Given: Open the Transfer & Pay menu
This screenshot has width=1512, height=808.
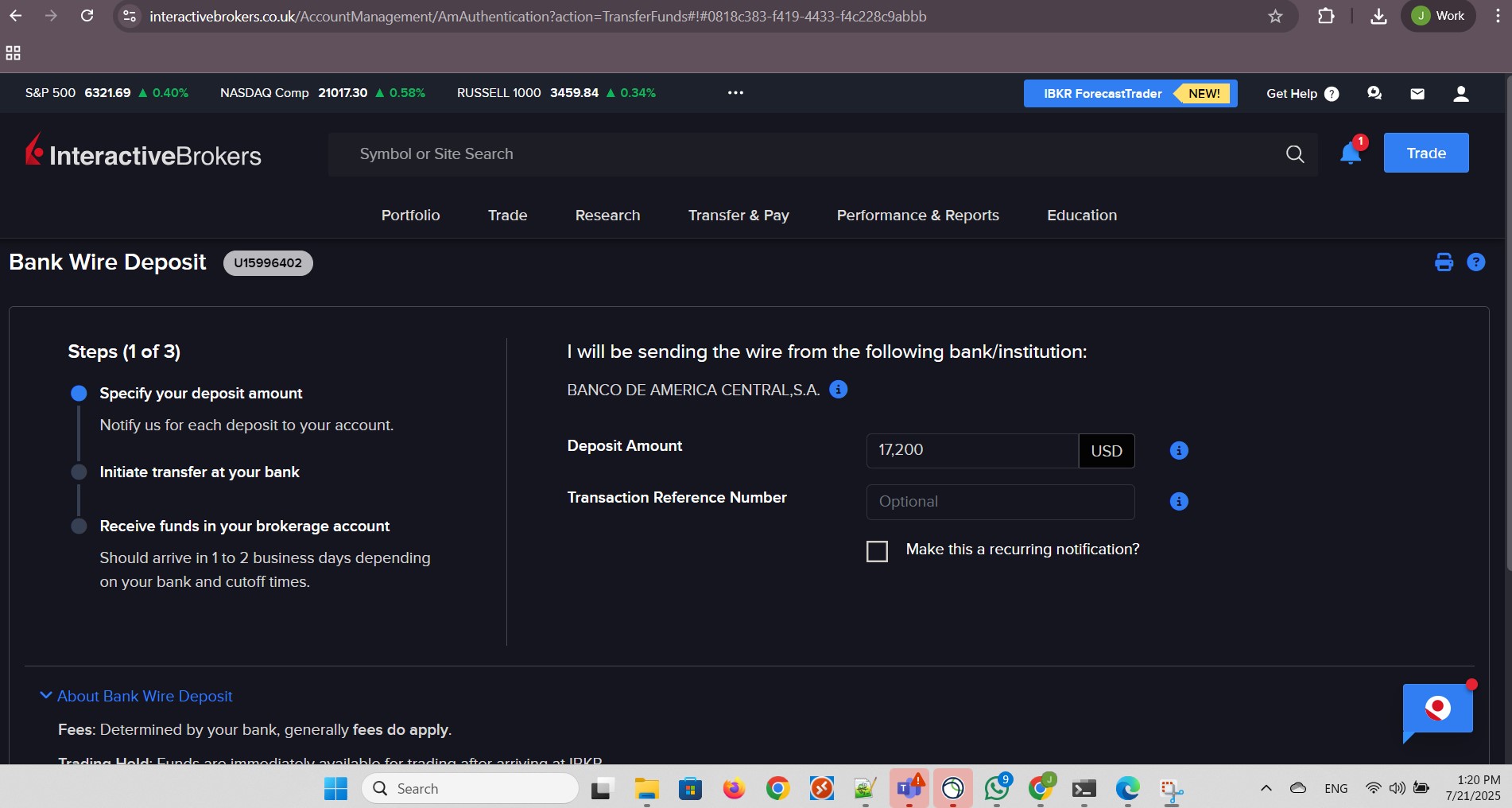Looking at the screenshot, I should pyautogui.click(x=739, y=216).
